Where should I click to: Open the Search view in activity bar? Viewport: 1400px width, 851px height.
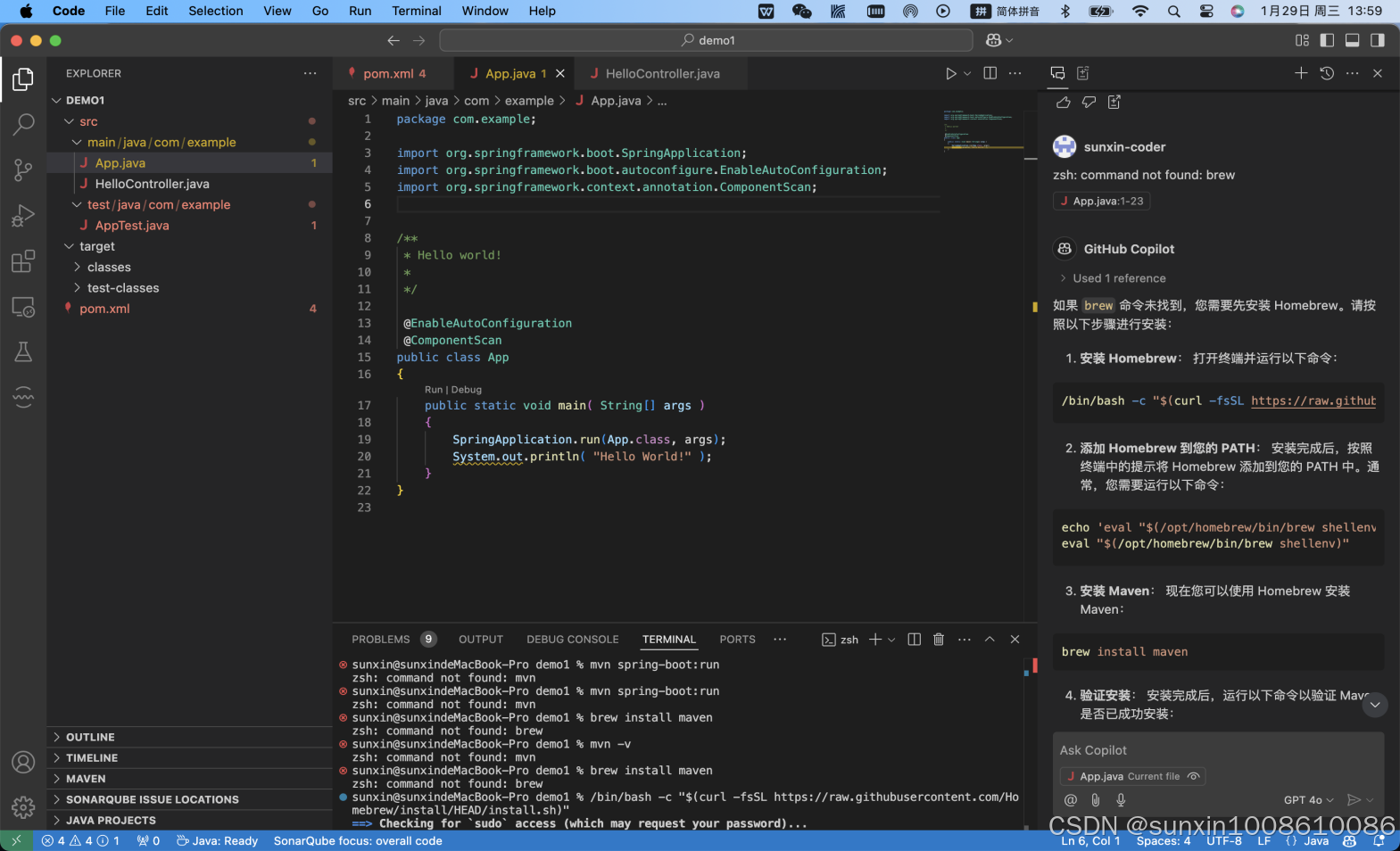pos(23,124)
